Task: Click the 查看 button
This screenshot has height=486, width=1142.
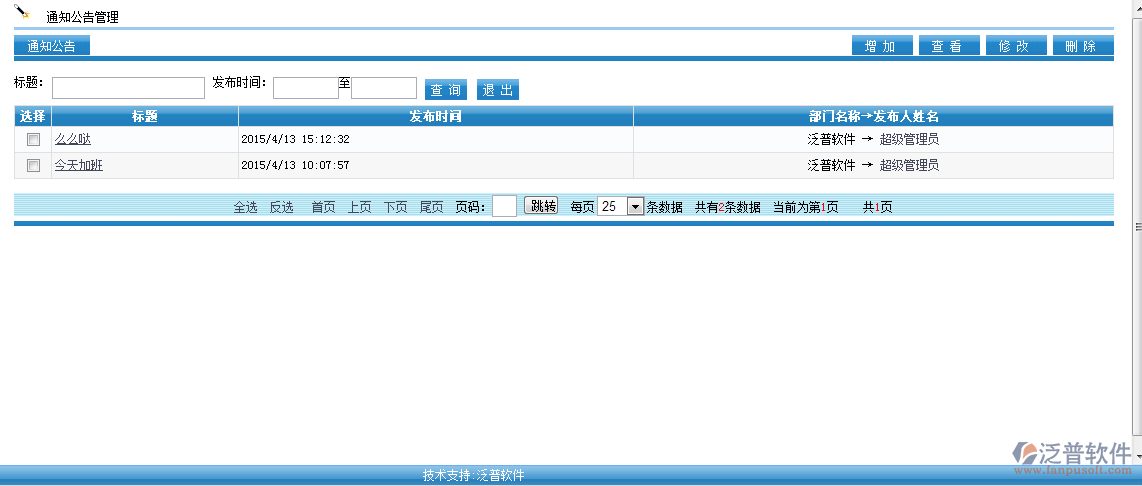Action: tap(949, 46)
